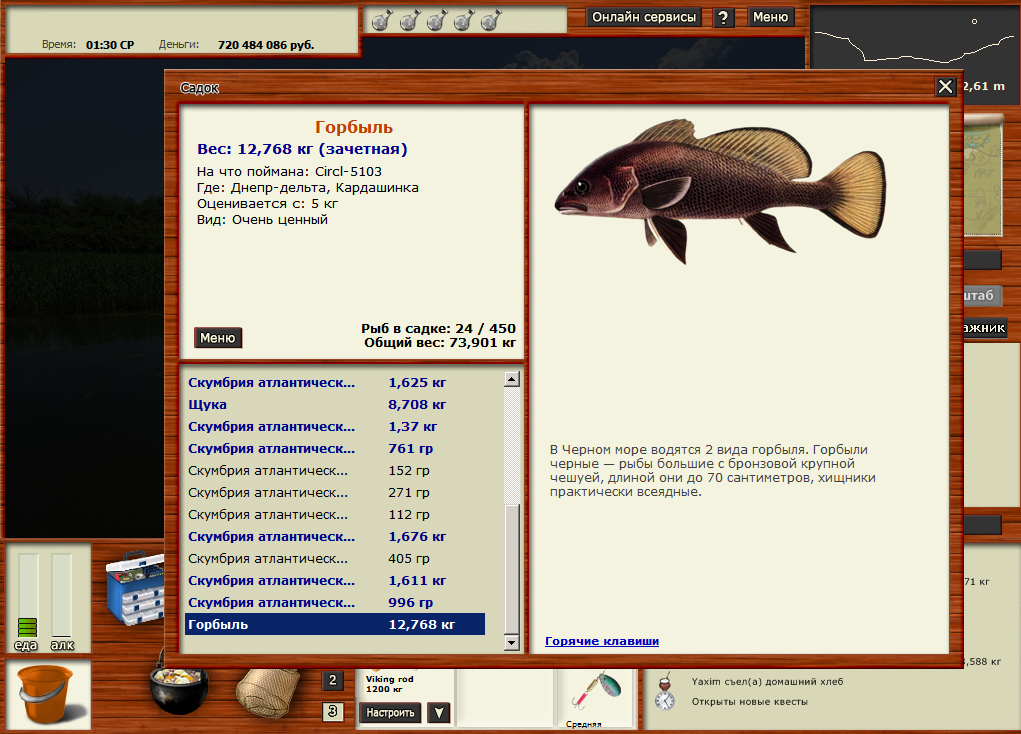
Task: Open the blue tackle box
Action: click(x=135, y=587)
